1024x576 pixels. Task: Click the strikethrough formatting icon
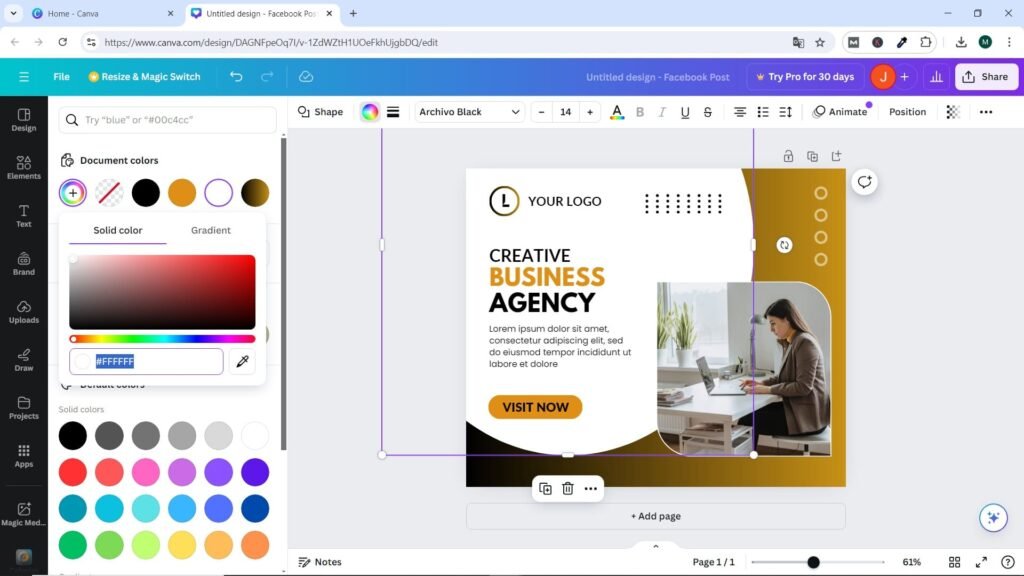(x=708, y=112)
